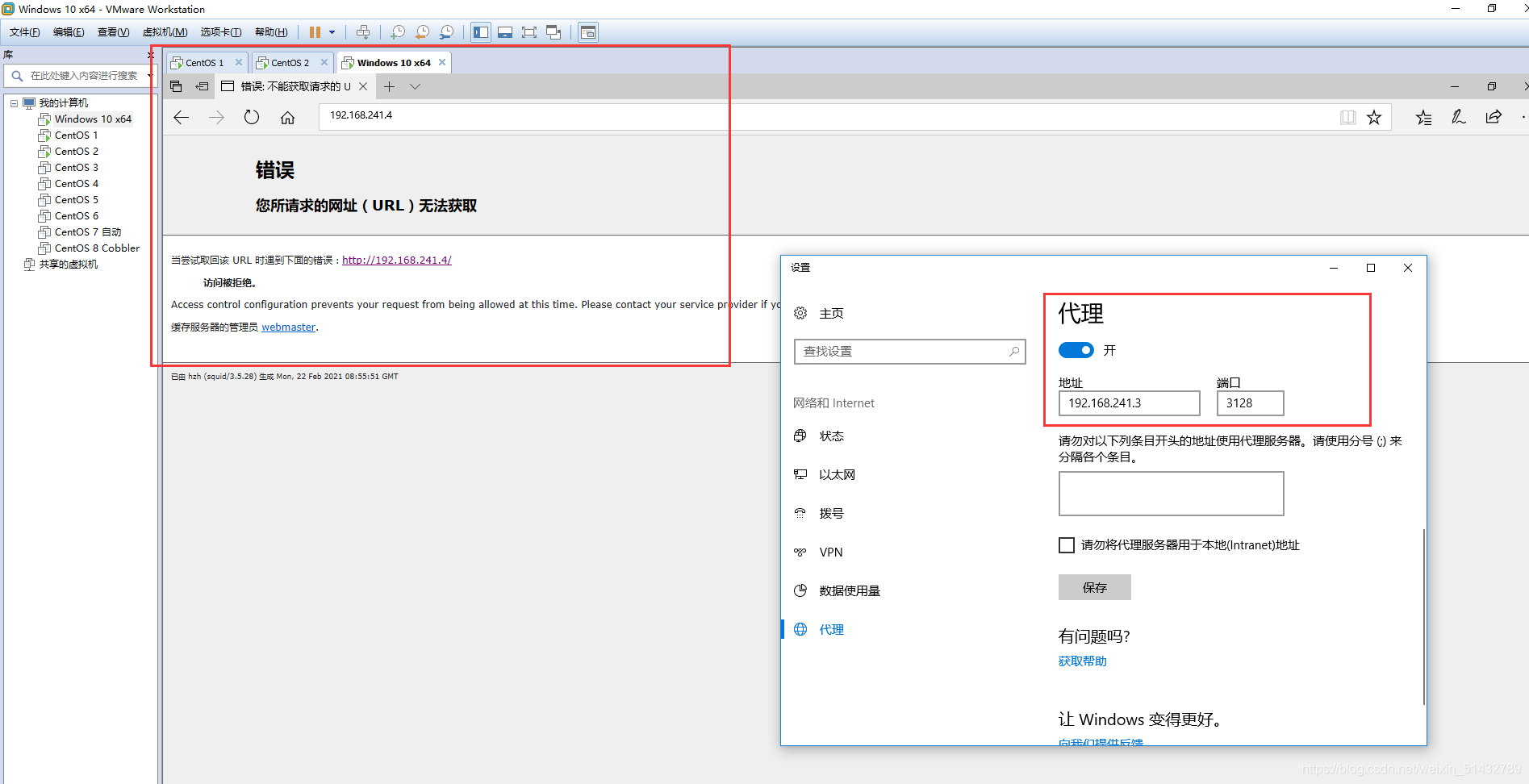Open a new Edge tab with the plus icon
1529x784 pixels.
coord(390,86)
